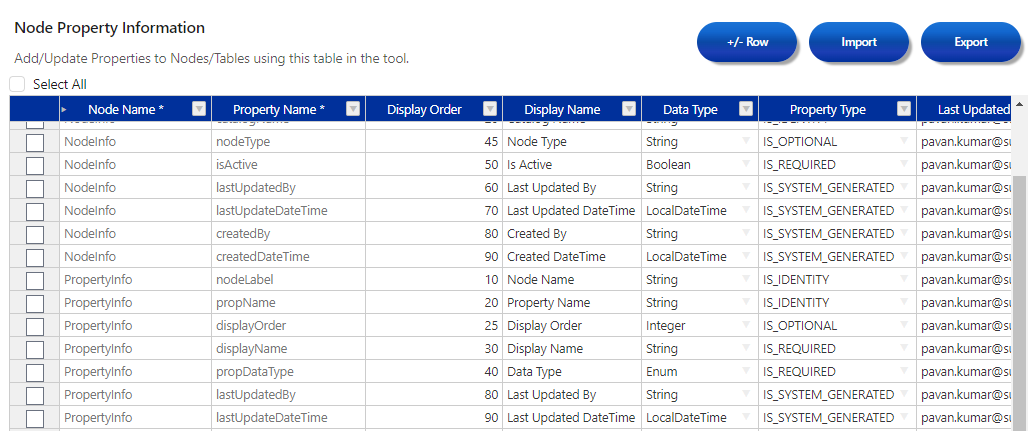Click the +/- Row button
This screenshot has width=1034, height=431.
747,42
